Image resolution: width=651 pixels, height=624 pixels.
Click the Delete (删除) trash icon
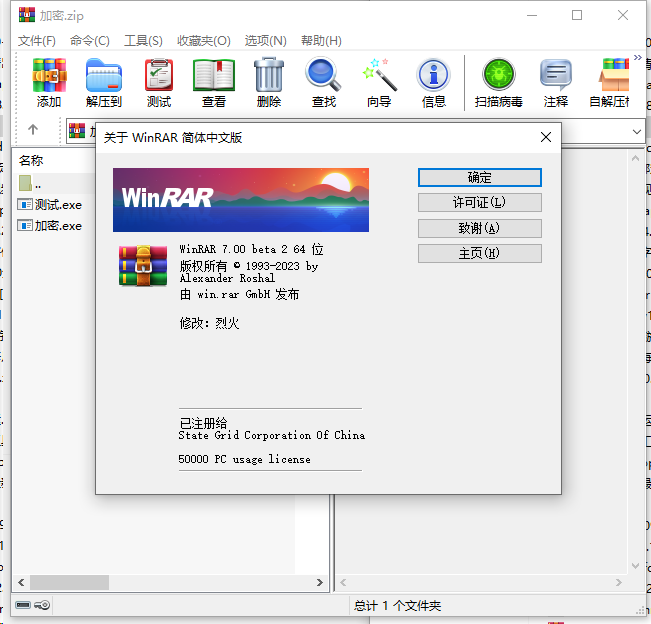269,82
